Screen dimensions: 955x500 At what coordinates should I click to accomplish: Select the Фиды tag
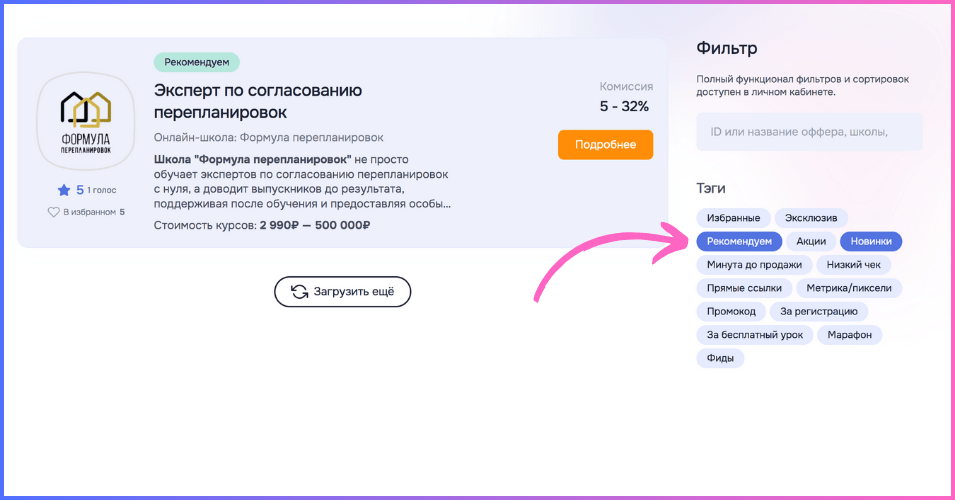(x=720, y=358)
